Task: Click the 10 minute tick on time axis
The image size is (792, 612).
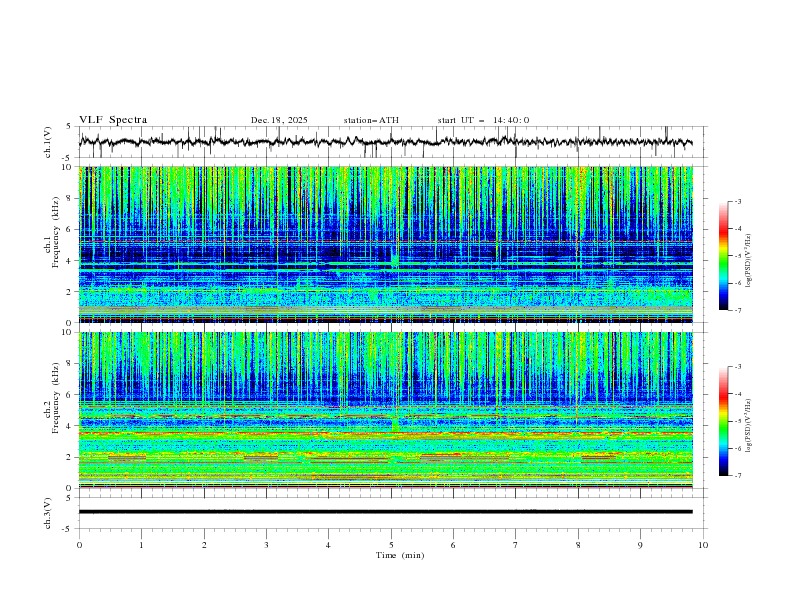Action: pos(703,545)
